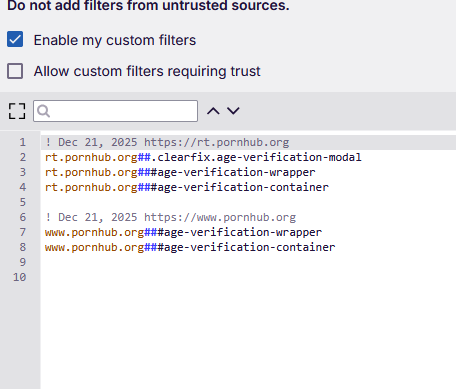Click first comment line with rt URL
Viewport: 456px width, 389px height.
click(167, 142)
